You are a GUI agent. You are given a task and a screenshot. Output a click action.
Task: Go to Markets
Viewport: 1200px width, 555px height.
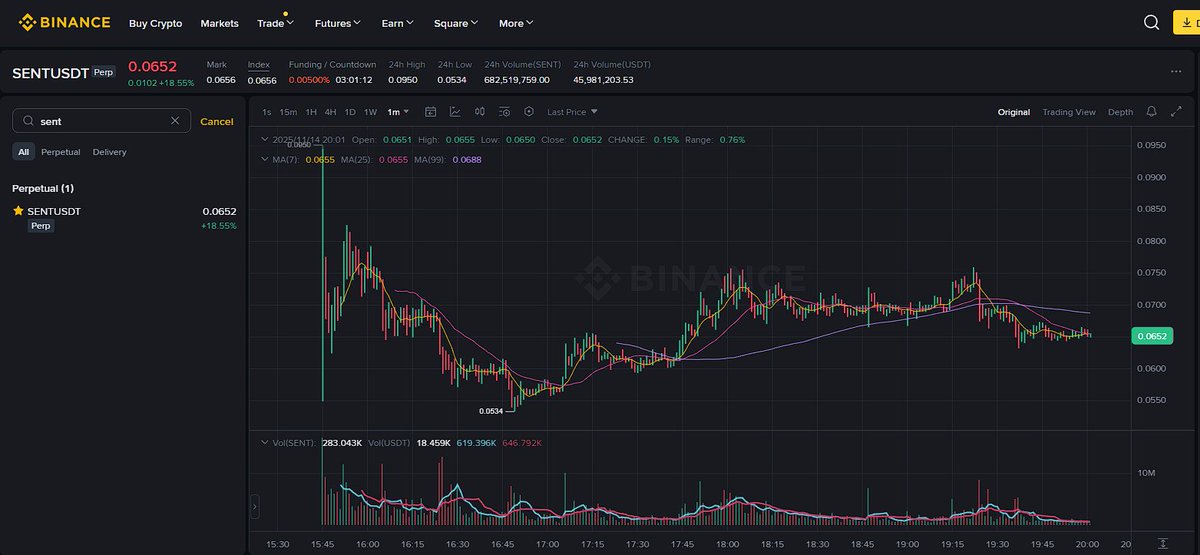pos(219,22)
